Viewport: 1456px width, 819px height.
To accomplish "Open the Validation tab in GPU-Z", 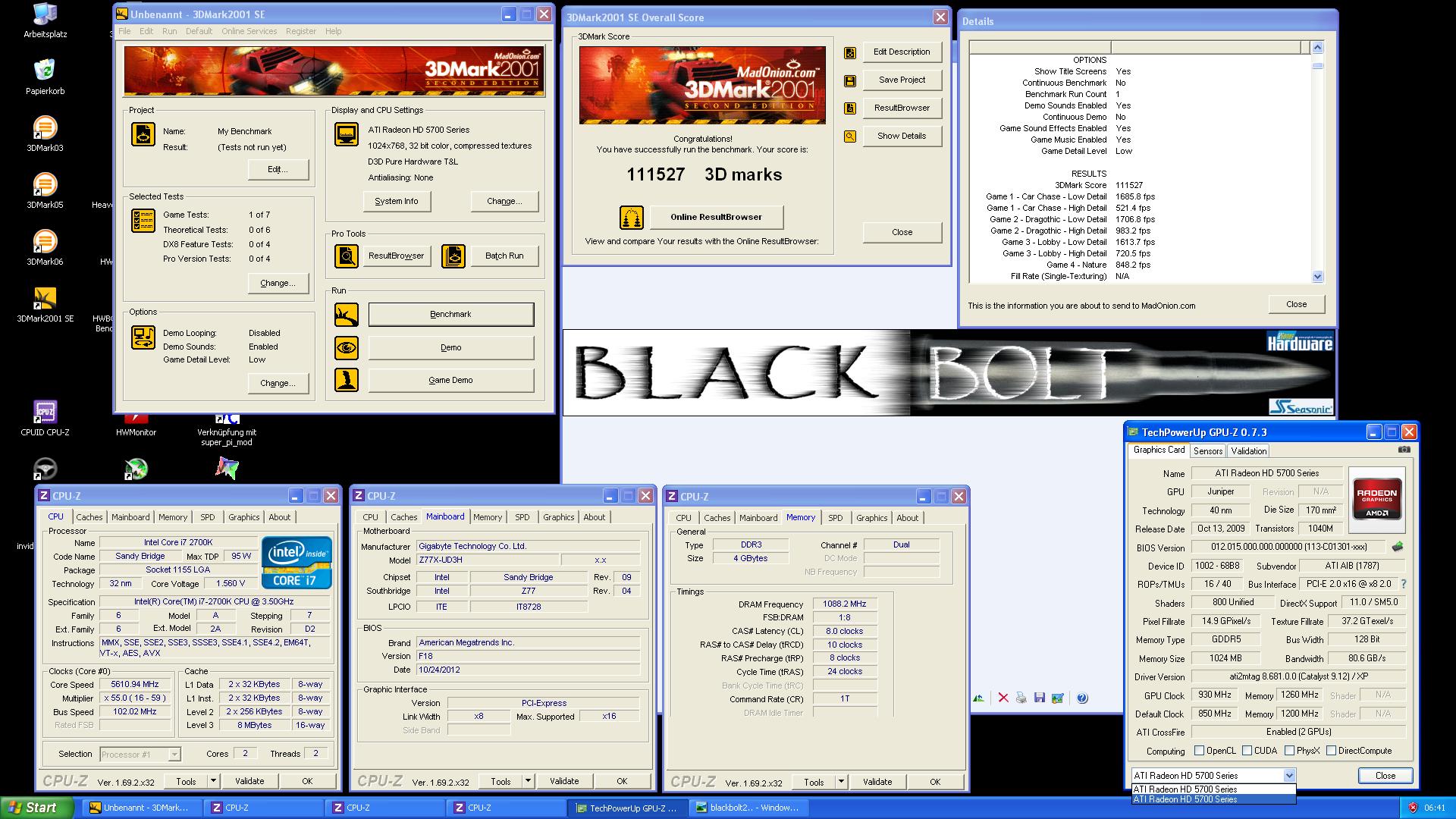I will pyautogui.click(x=1248, y=450).
